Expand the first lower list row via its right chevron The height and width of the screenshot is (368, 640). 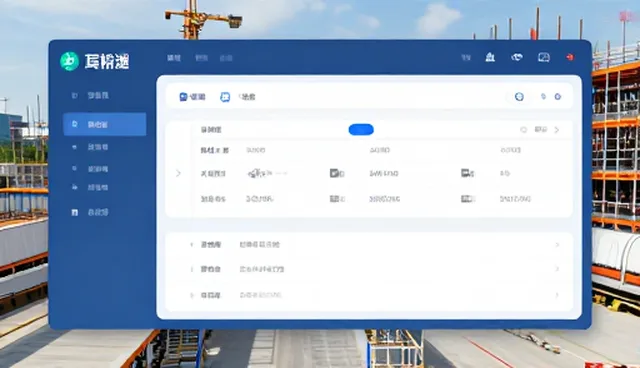(558, 245)
